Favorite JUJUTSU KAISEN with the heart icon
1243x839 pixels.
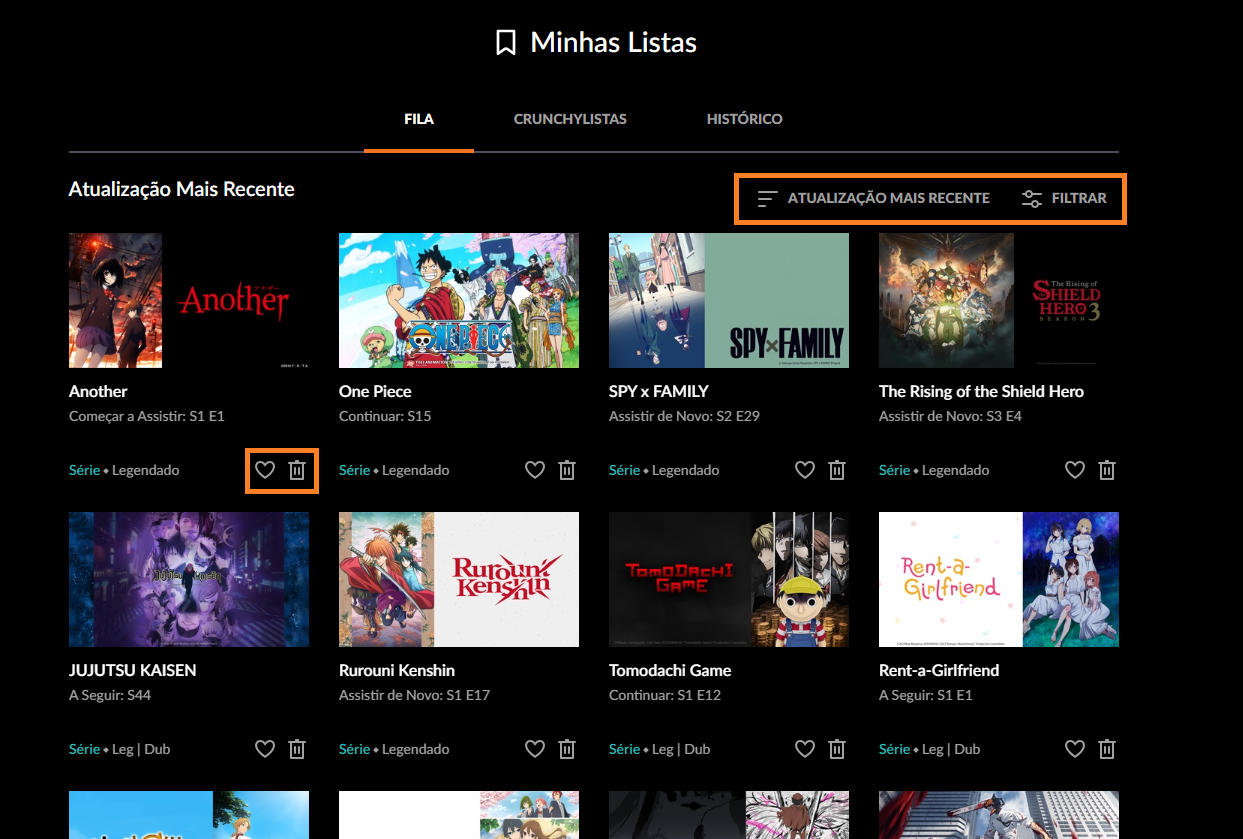coord(265,749)
